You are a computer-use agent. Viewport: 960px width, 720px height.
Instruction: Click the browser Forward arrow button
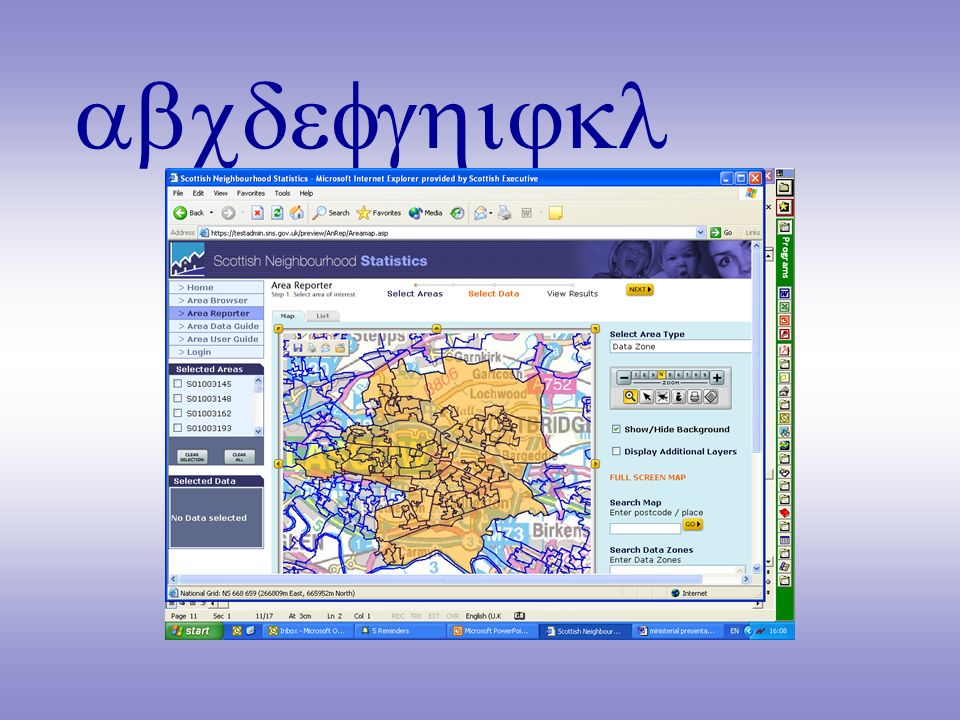coord(228,213)
